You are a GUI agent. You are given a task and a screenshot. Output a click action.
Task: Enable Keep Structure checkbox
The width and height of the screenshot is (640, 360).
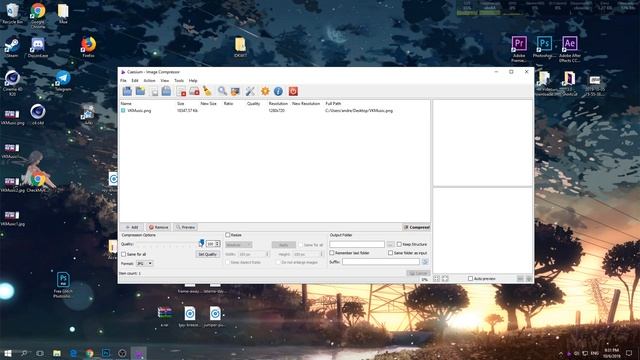pyautogui.click(x=399, y=244)
